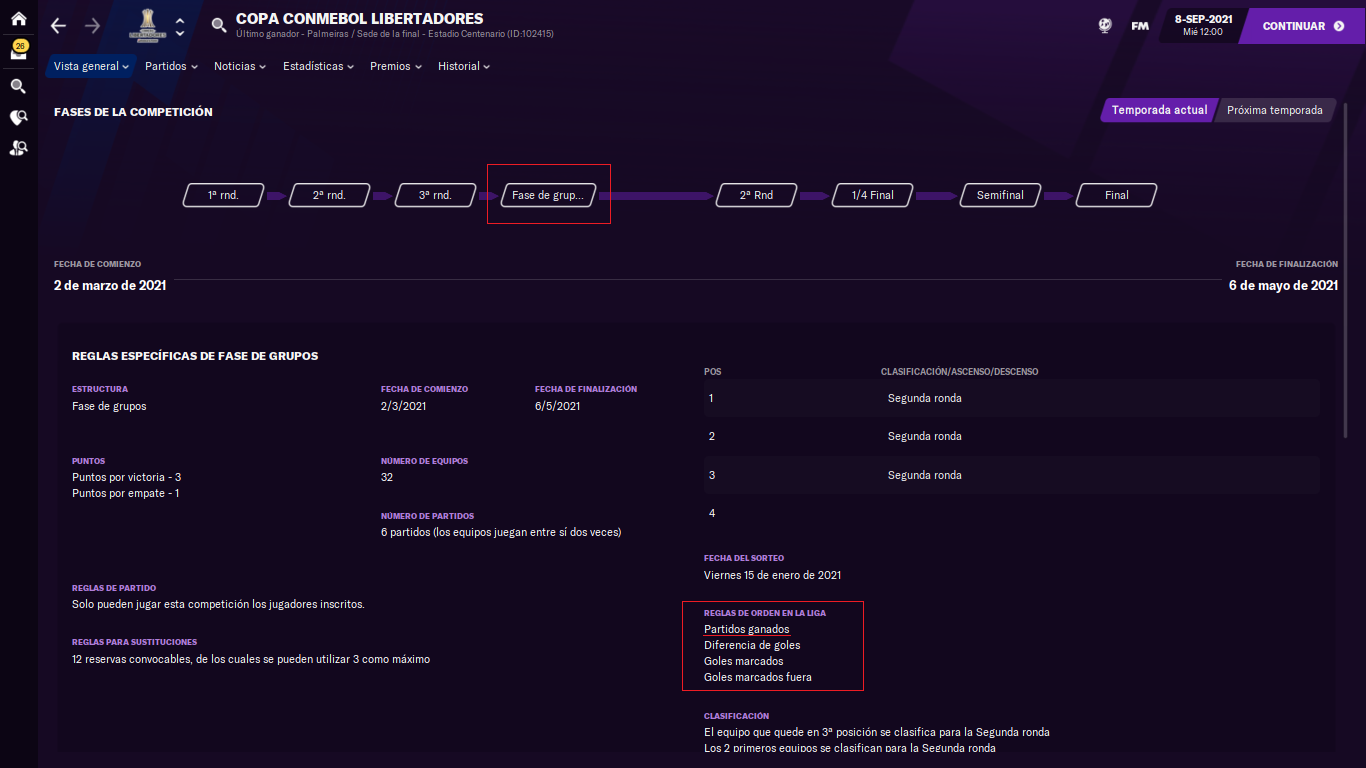
Task: Select the 2ª Rnd knockout stage
Action: point(756,195)
